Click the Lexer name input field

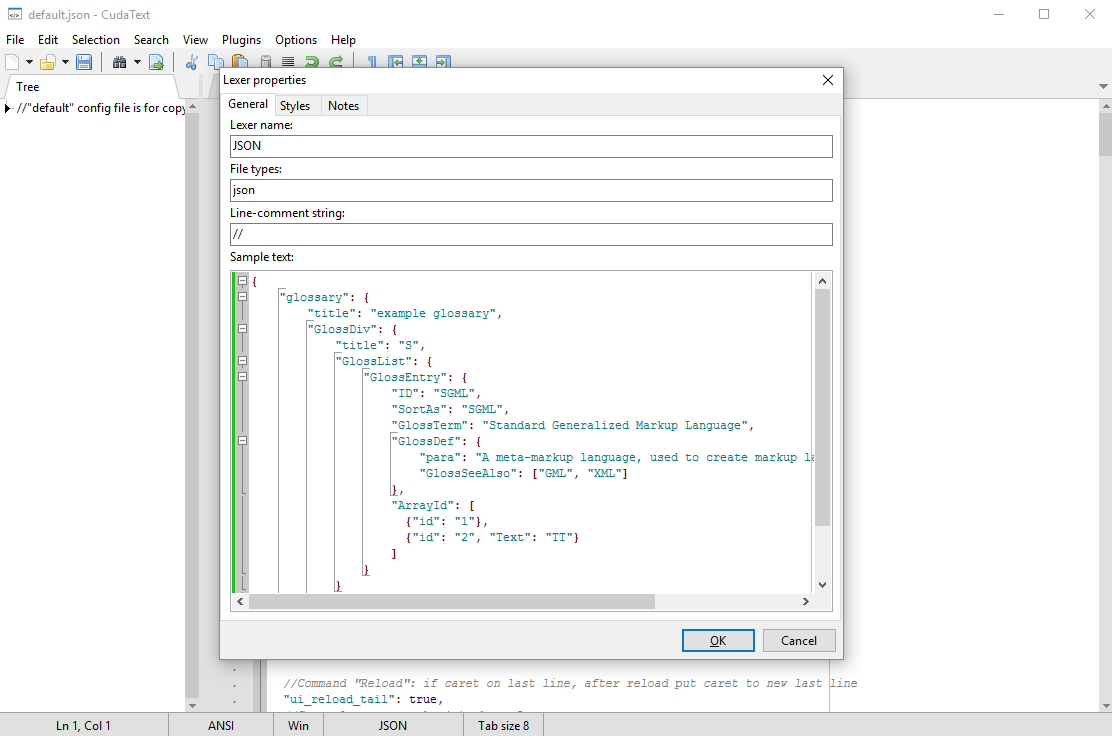tap(531, 146)
